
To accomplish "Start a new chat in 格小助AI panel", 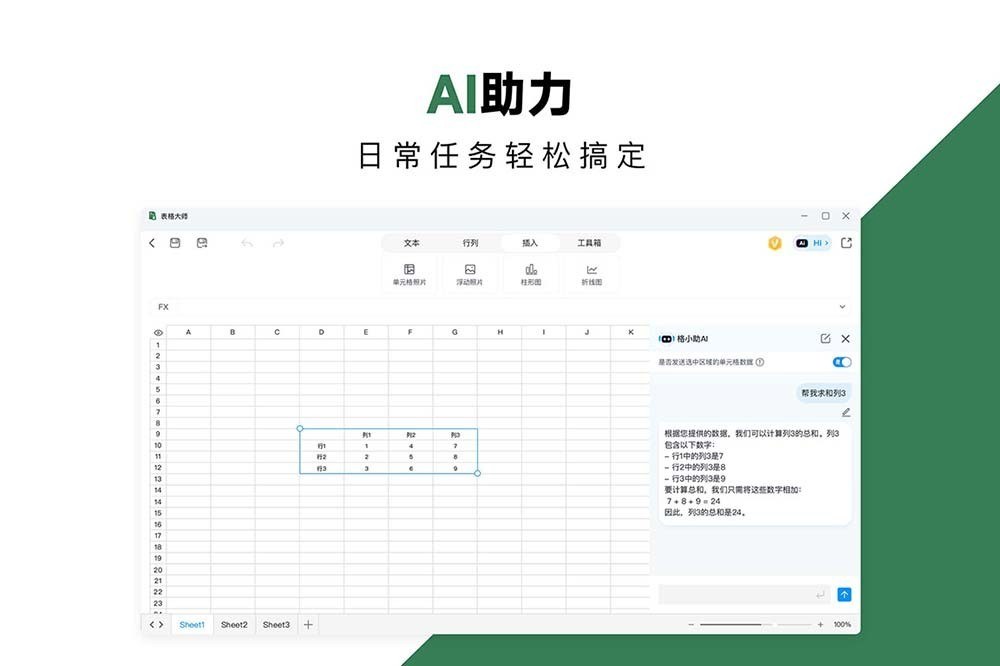I will (x=825, y=339).
